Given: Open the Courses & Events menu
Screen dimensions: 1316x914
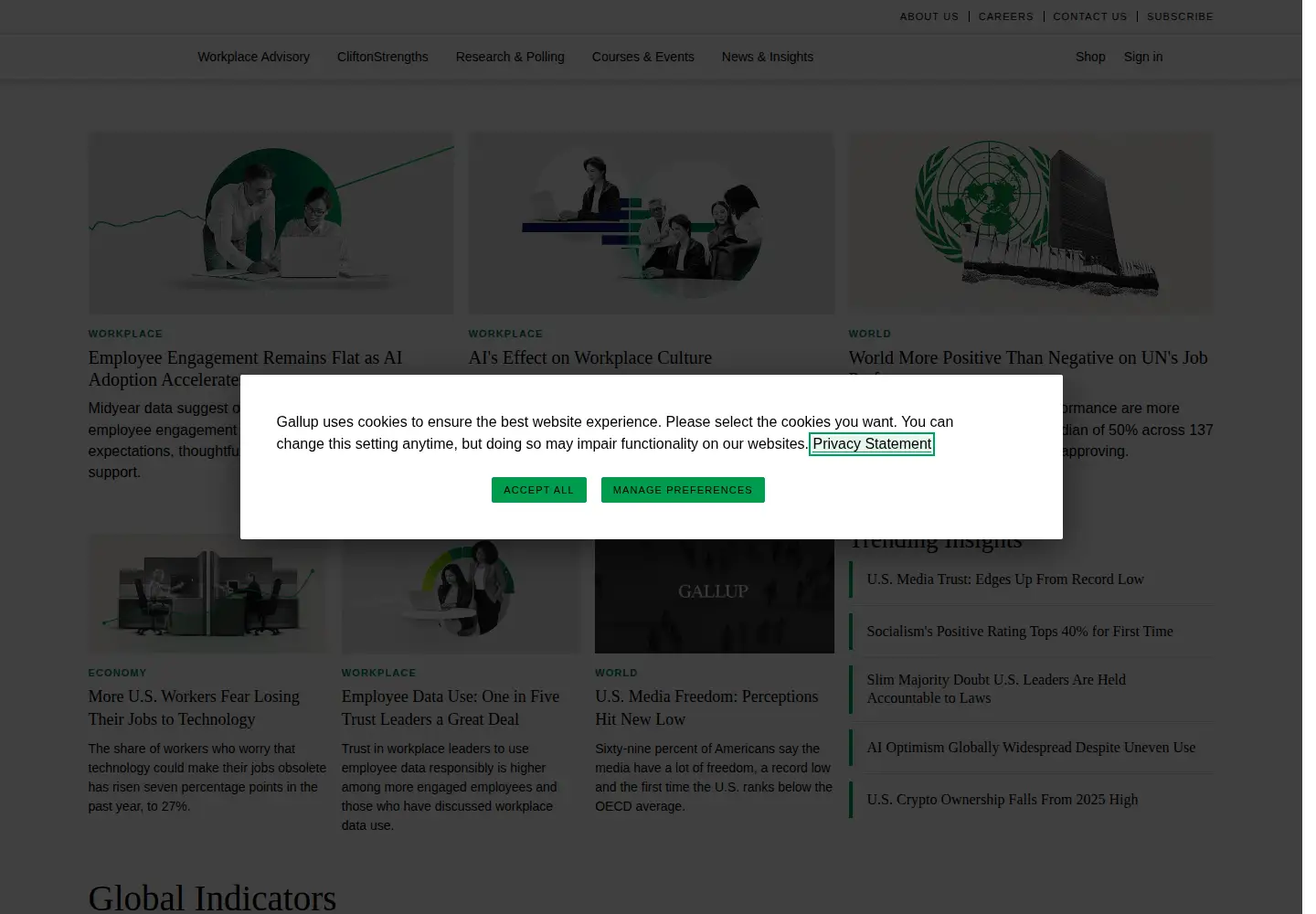Looking at the screenshot, I should pos(642,57).
